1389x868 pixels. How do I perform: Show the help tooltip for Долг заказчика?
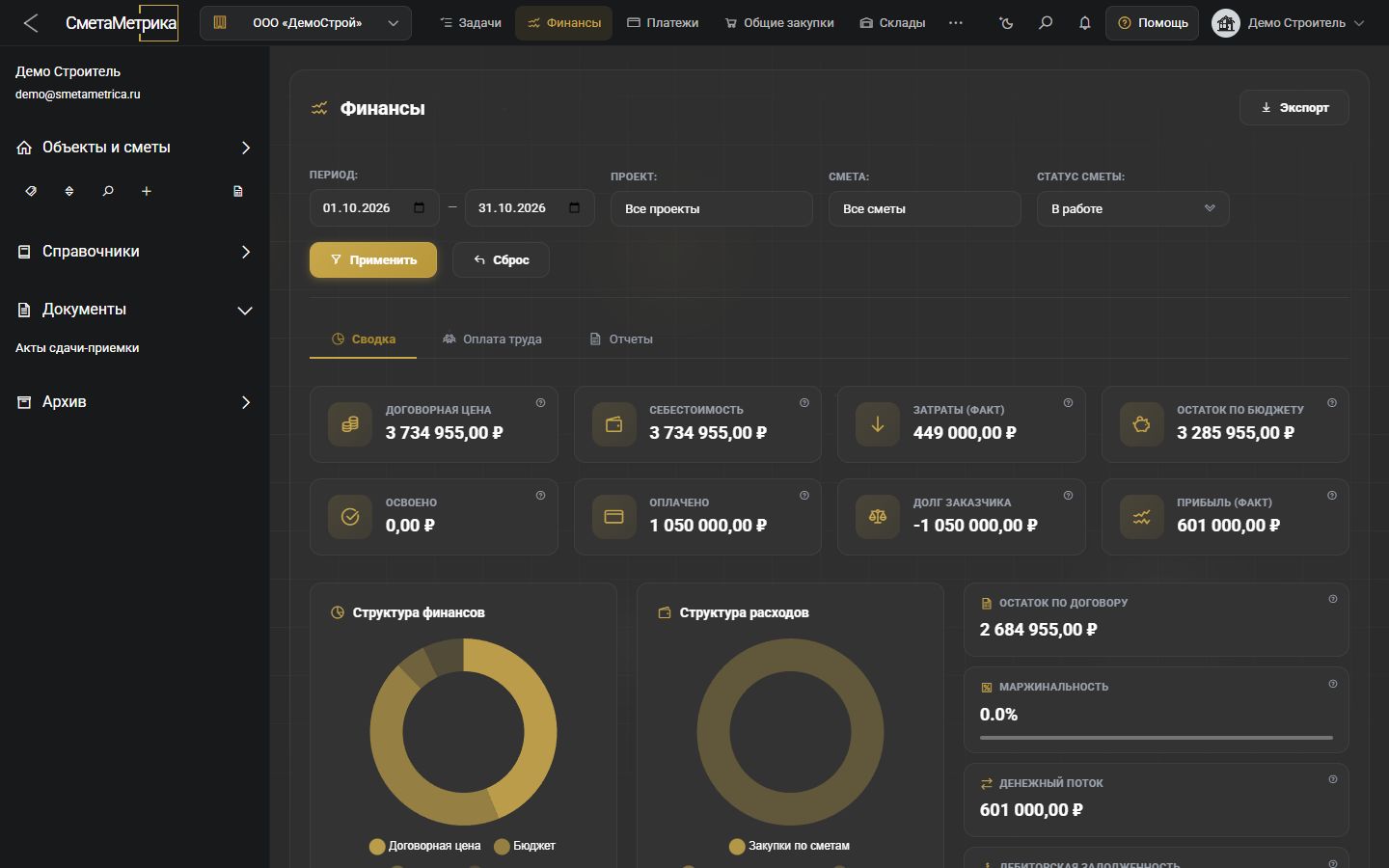1068,496
